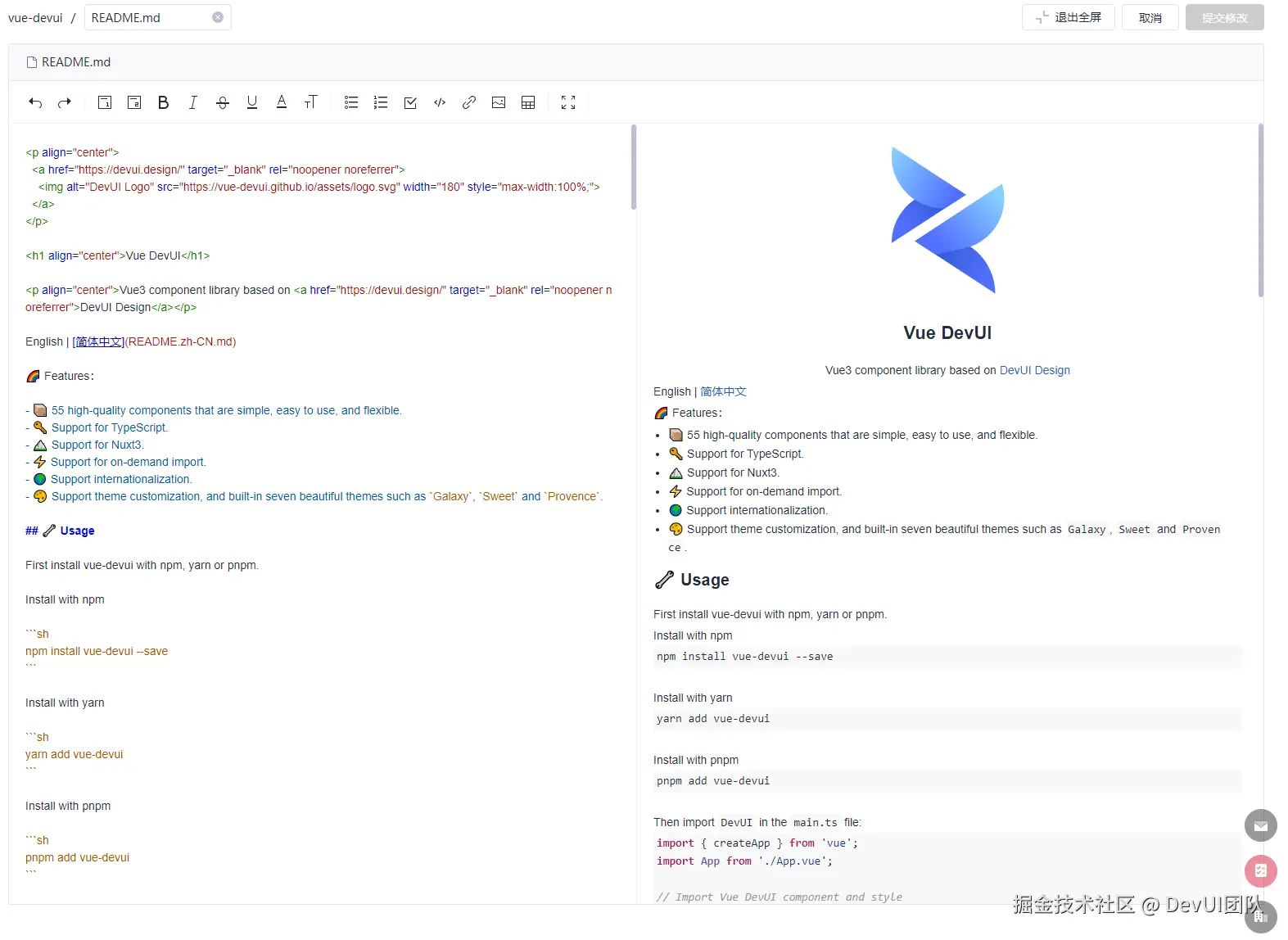Click the 取消 cancel button
This screenshot has height=940, width=1288.
pos(1150,17)
